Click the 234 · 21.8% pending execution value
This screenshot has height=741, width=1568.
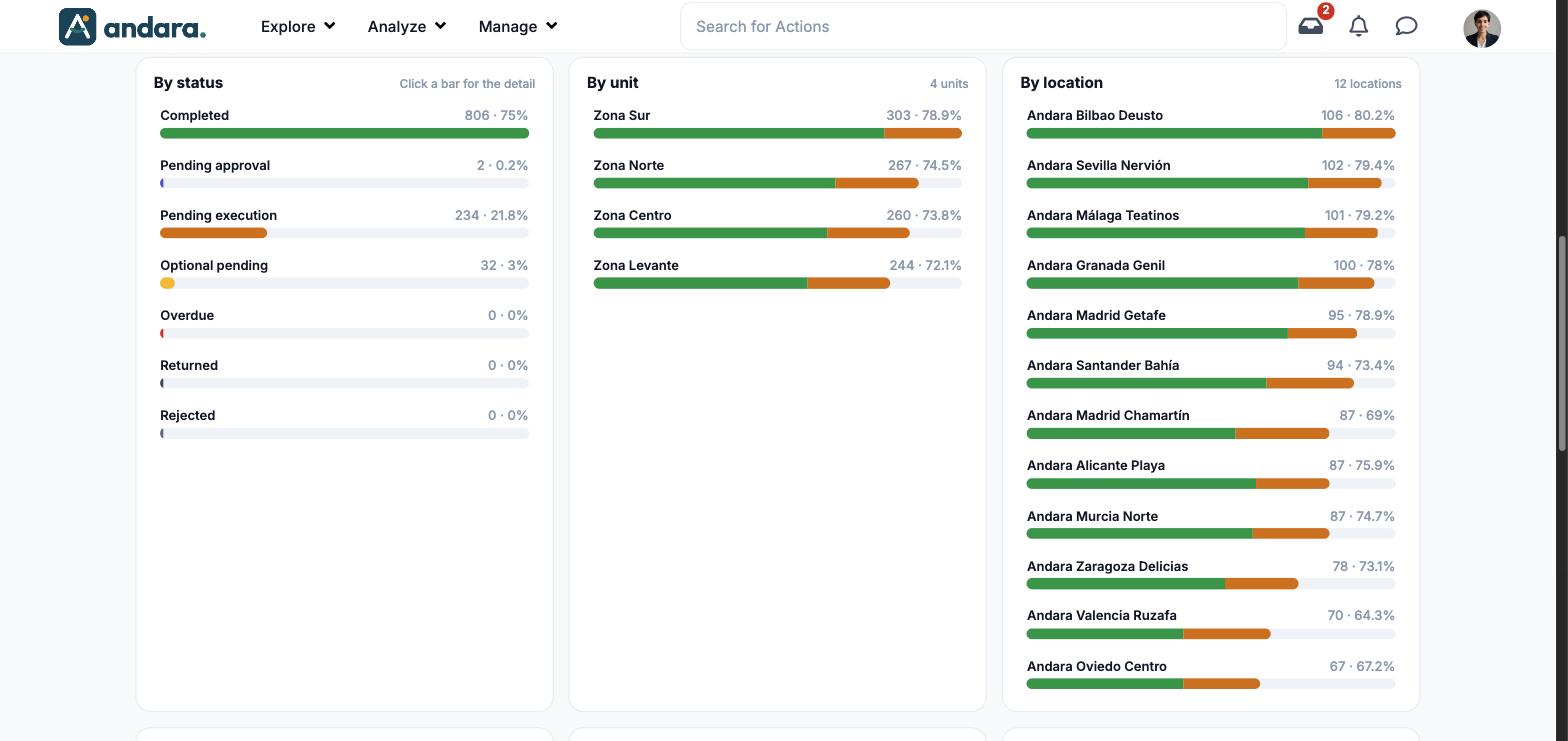(x=491, y=215)
